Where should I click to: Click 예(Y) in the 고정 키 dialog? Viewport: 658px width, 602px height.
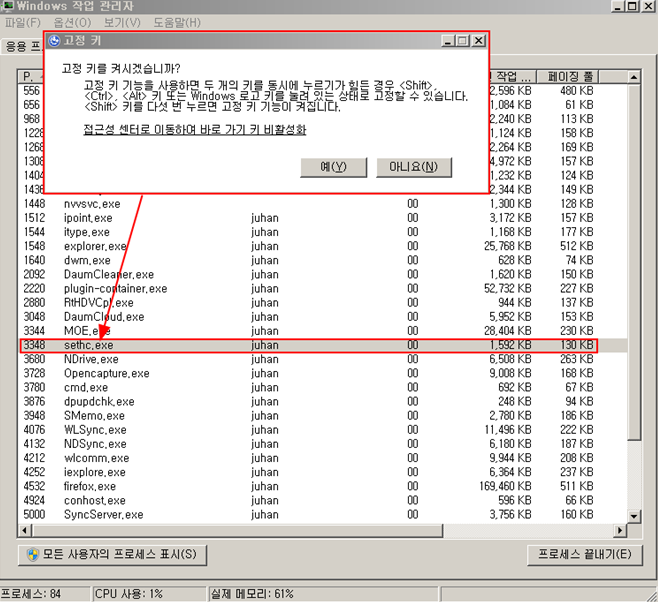click(x=334, y=167)
